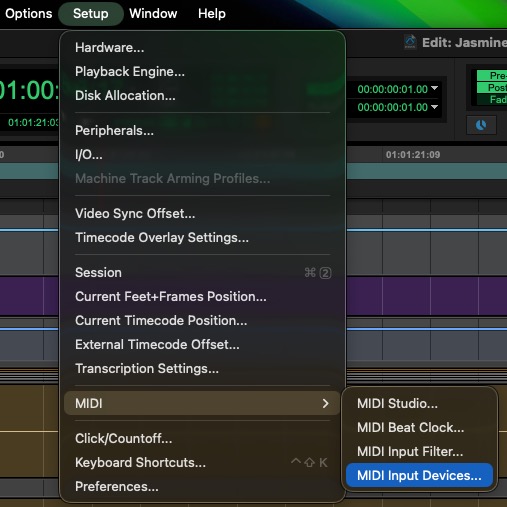This screenshot has height=507, width=507.
Task: Open MIDI Studio... from submenu
Action: coord(419,404)
